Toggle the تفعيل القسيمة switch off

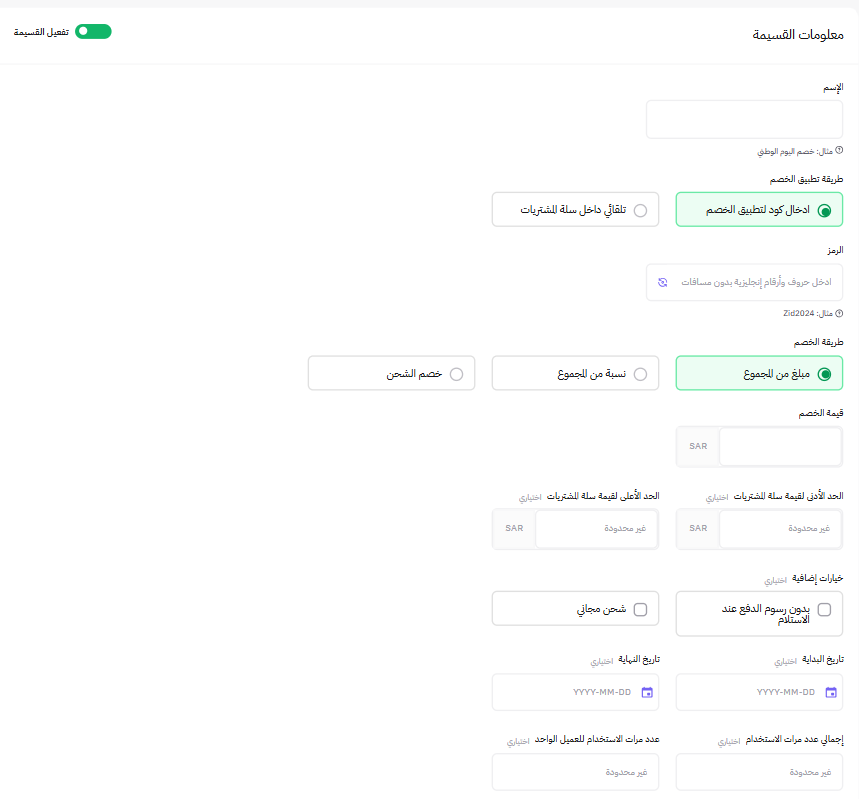coord(93,31)
